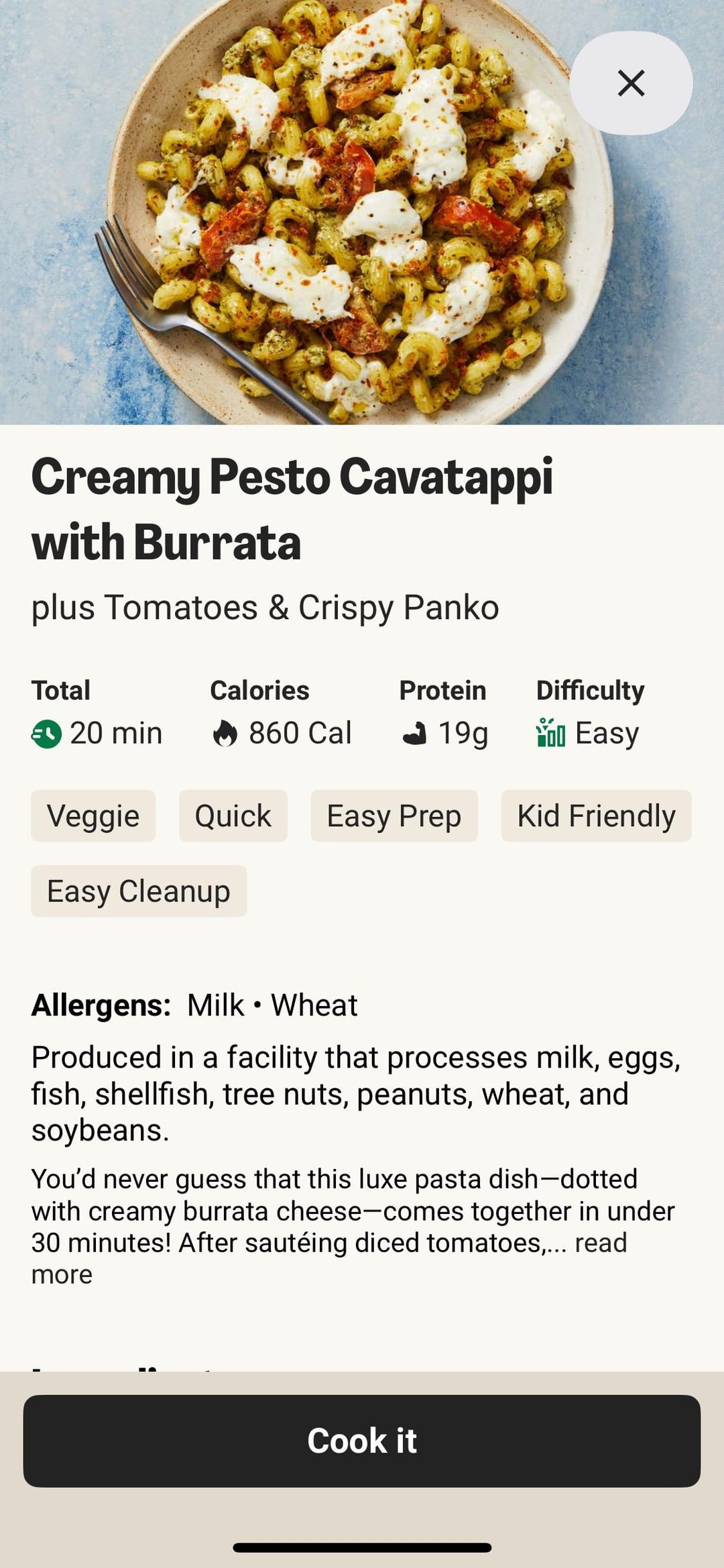Tap the 19g protein value
724x1568 pixels.
463,733
